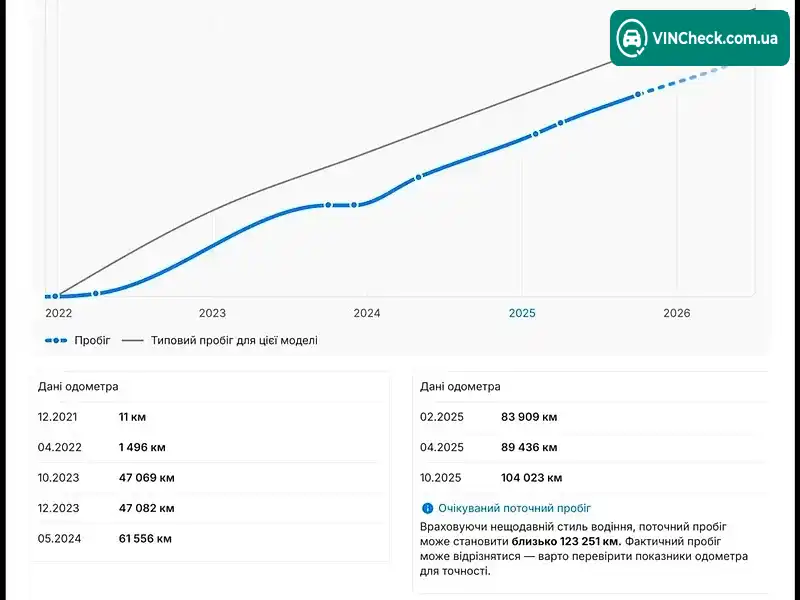
Task: Click the 10.2025 point where the line turns dashed
Action: coord(638,95)
